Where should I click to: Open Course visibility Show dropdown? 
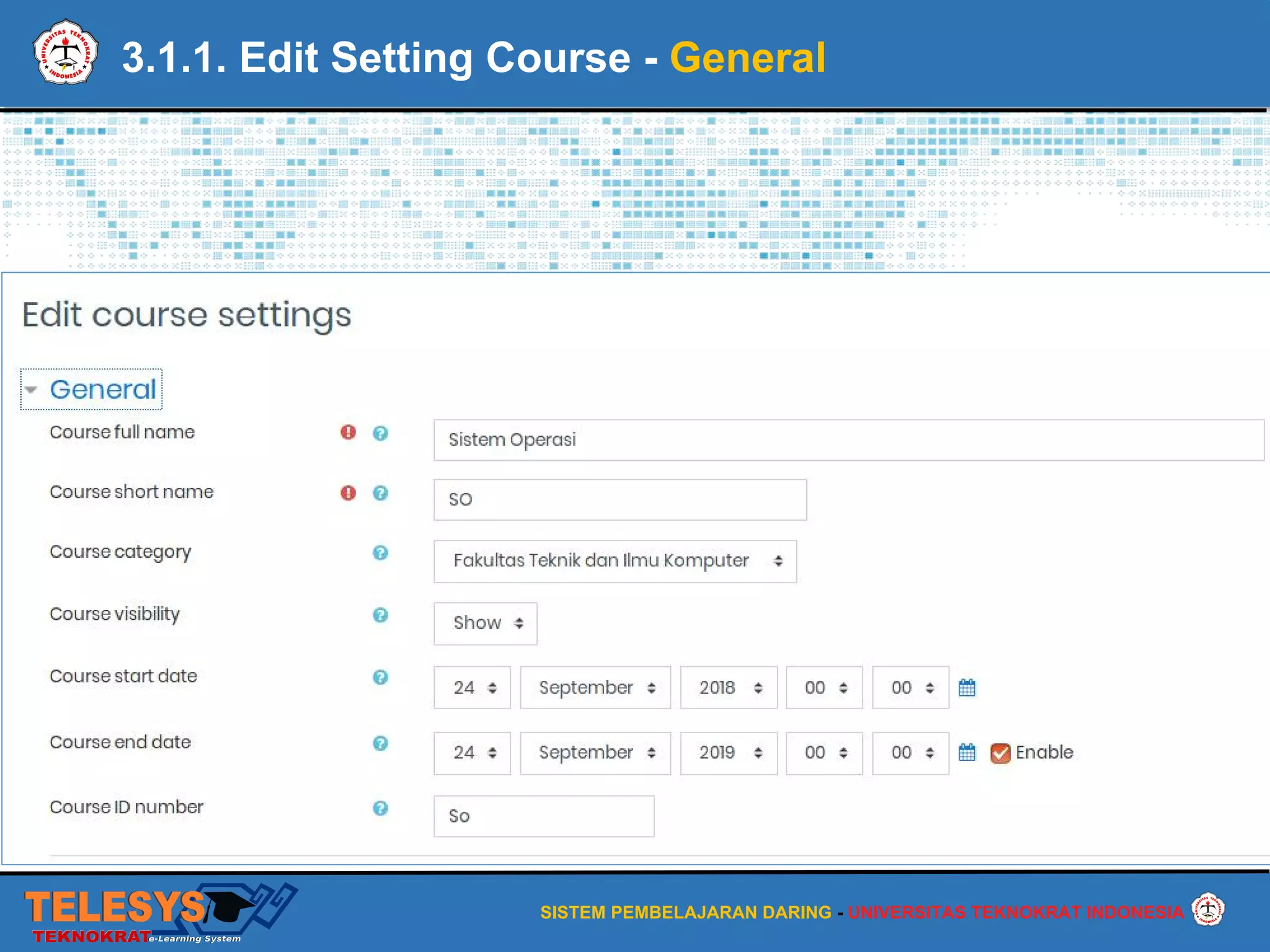click(x=486, y=624)
